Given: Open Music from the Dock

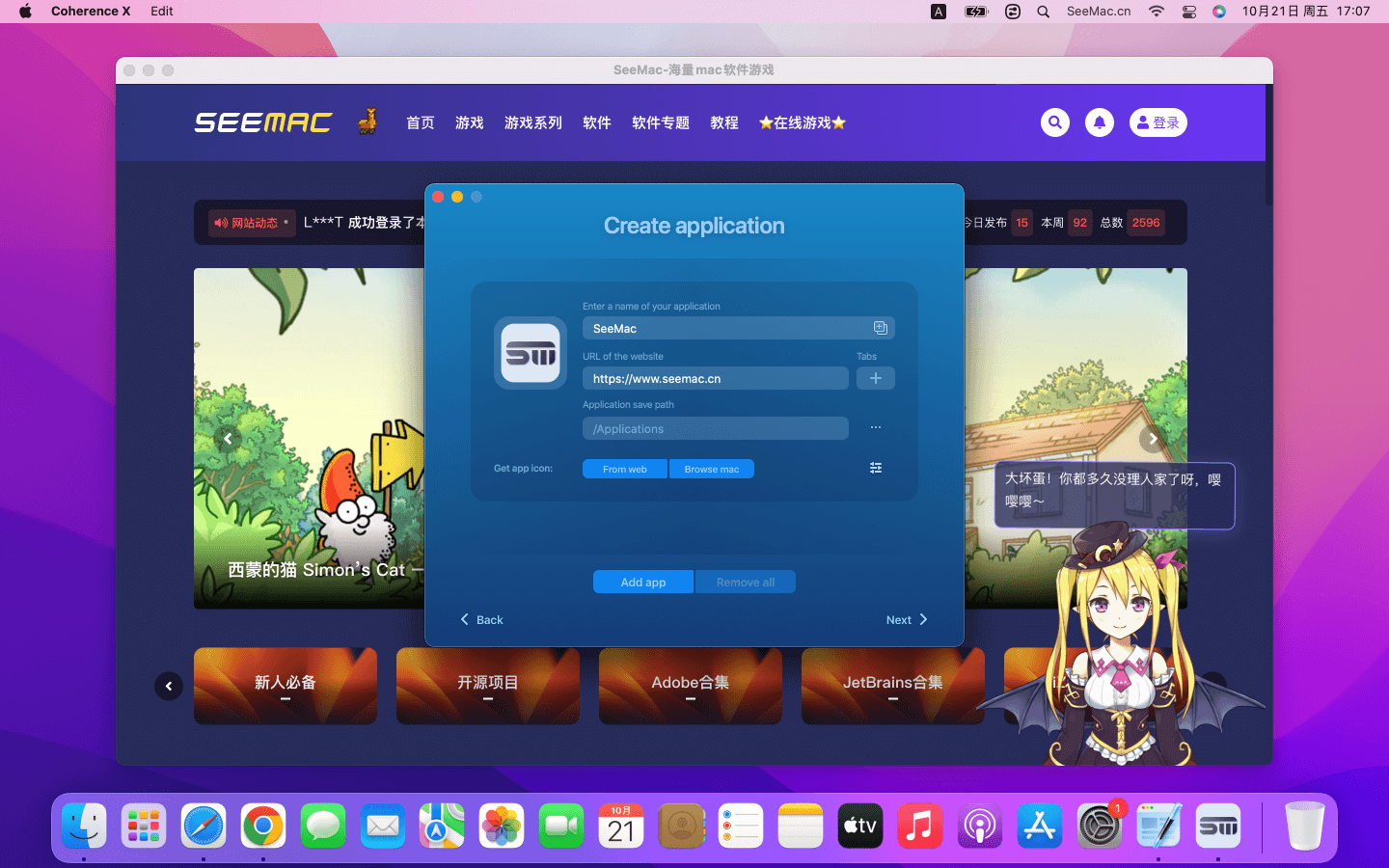Looking at the screenshot, I should point(920,827).
